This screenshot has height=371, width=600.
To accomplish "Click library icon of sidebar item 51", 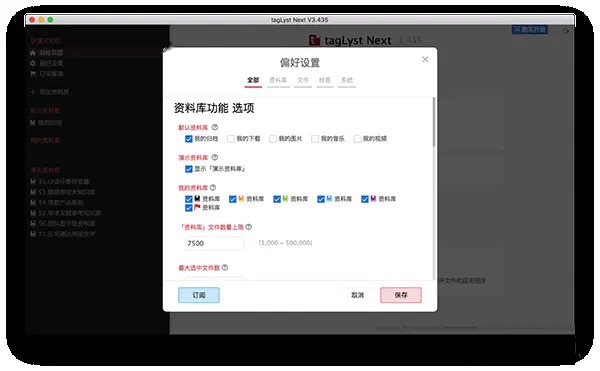I will pos(33,181).
